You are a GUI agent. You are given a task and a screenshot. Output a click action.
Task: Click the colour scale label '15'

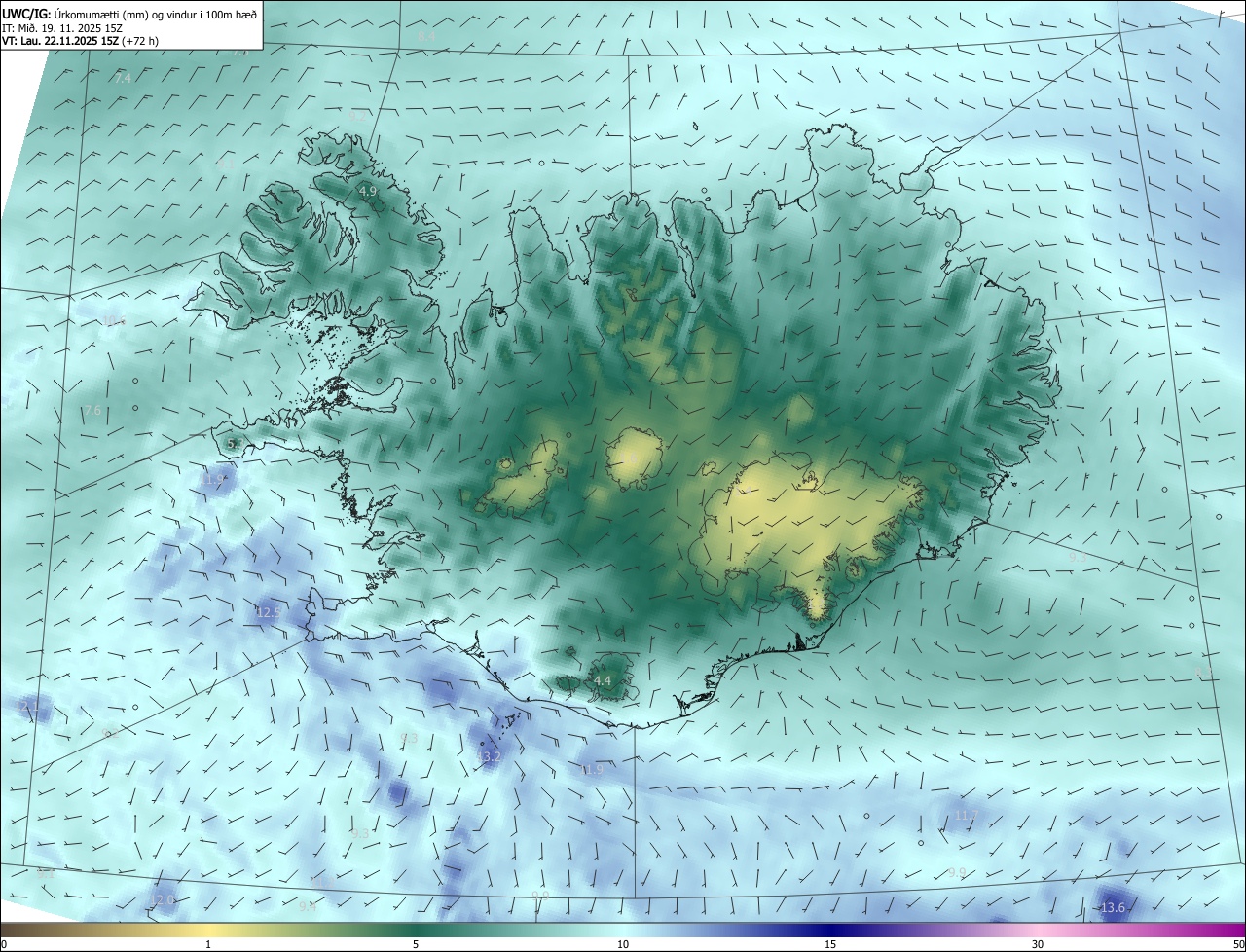pos(830,945)
